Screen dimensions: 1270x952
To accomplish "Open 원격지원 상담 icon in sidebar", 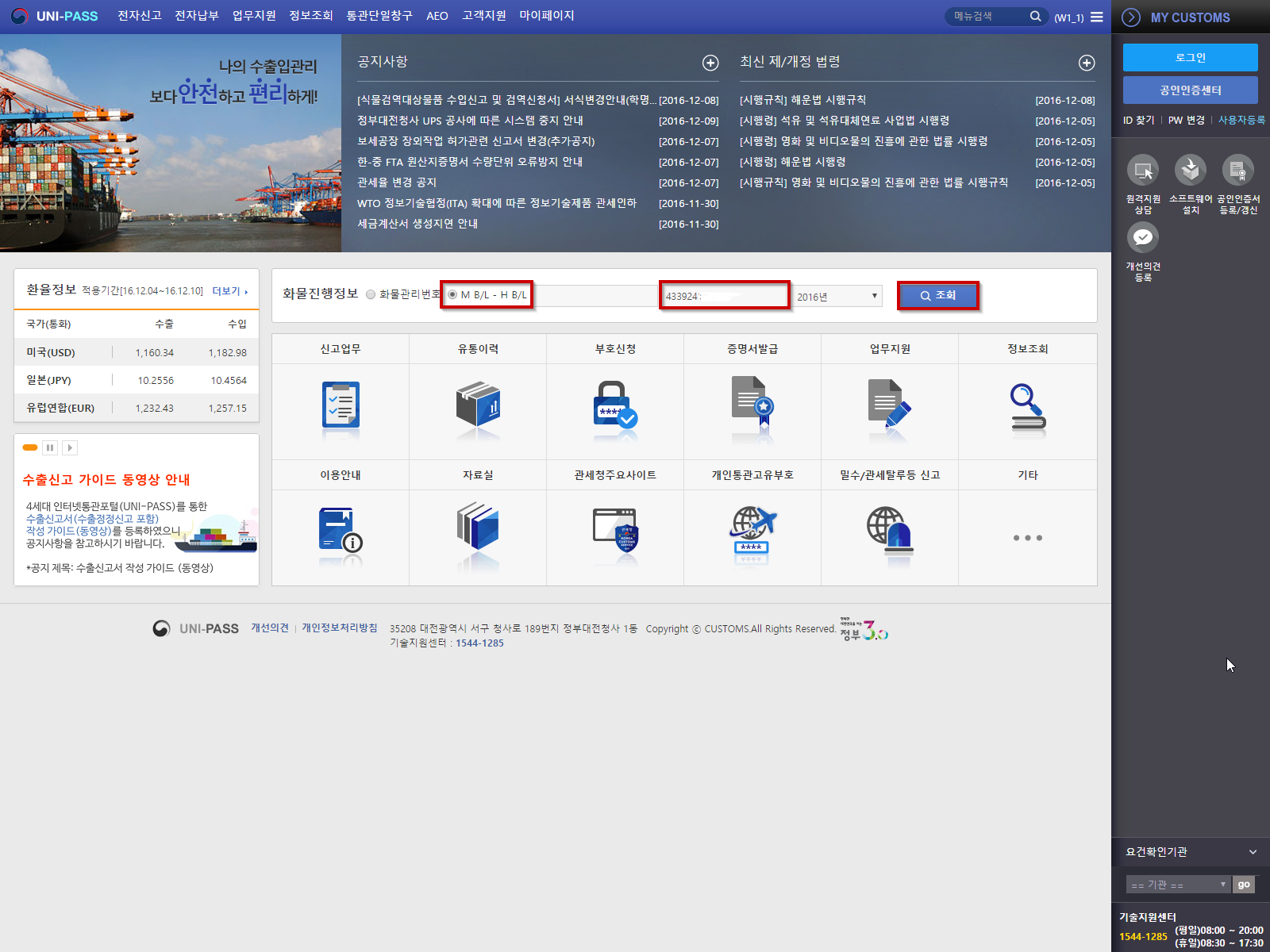I will coord(1143,171).
